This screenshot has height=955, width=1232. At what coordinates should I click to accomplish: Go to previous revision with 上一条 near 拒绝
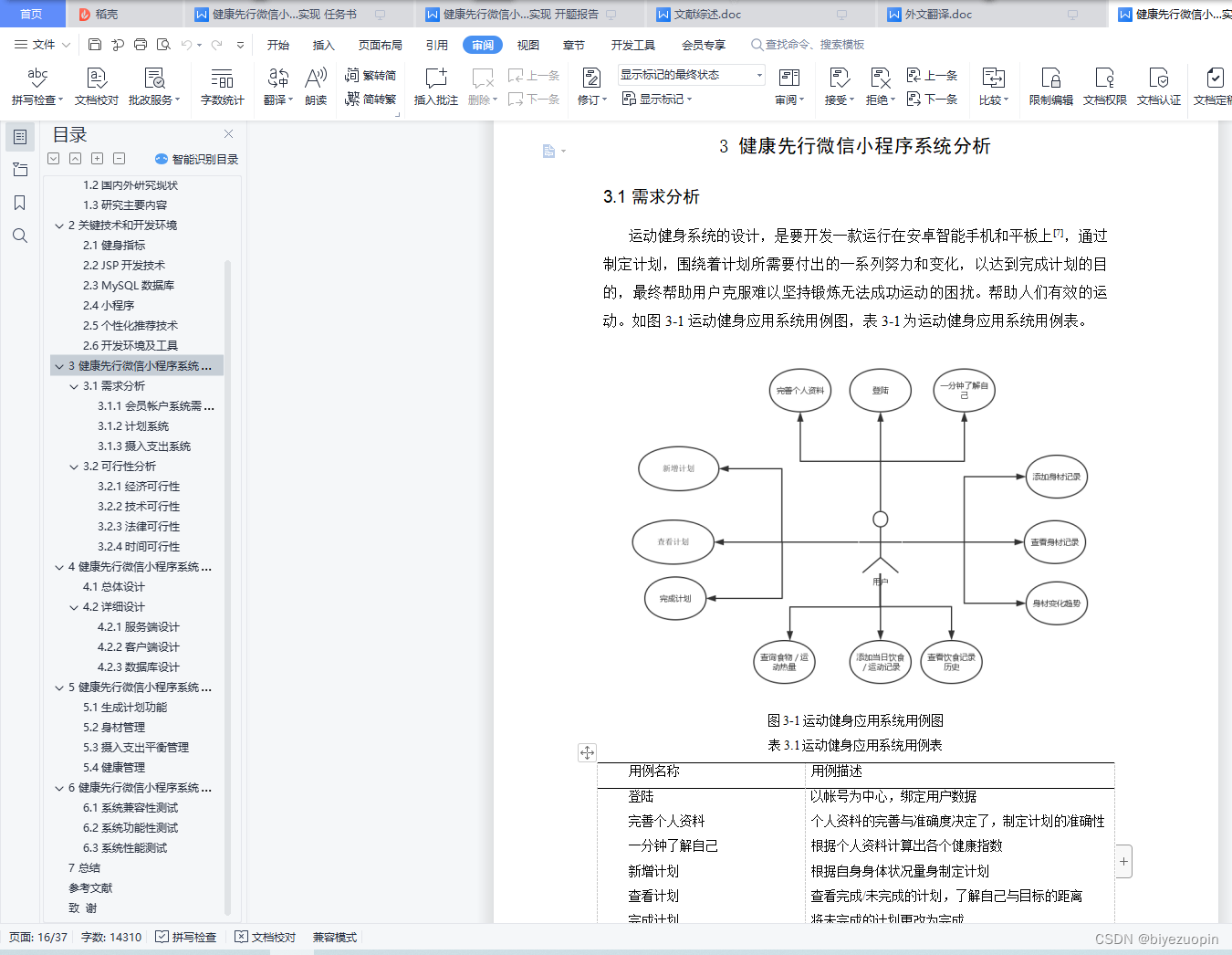(932, 75)
